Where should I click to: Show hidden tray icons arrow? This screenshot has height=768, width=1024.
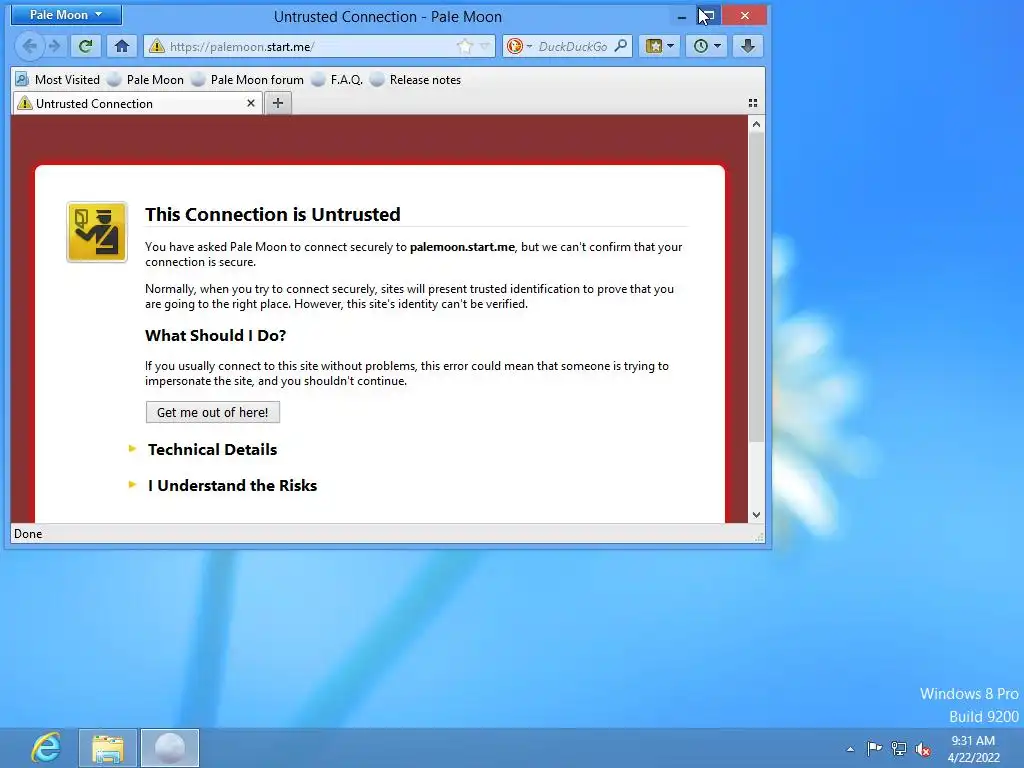(850, 749)
